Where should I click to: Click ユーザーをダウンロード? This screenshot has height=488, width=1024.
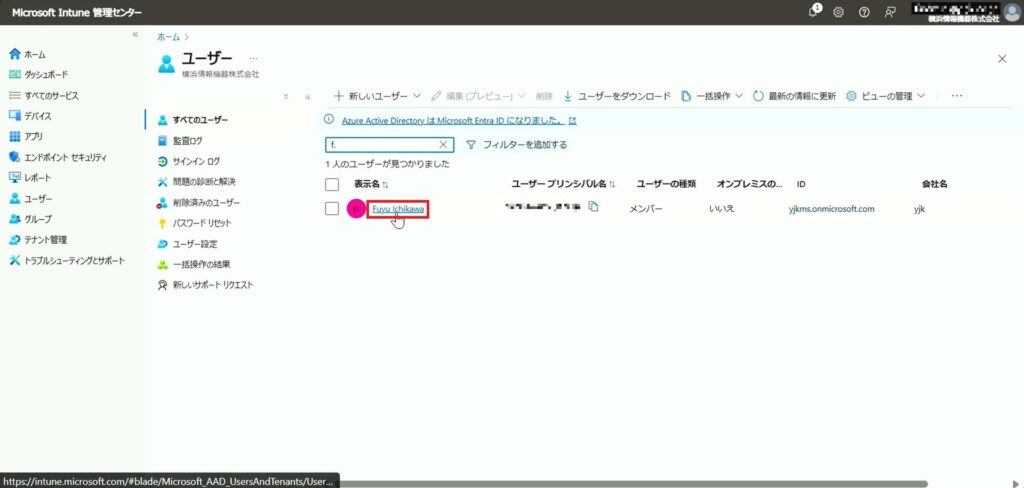[616, 96]
